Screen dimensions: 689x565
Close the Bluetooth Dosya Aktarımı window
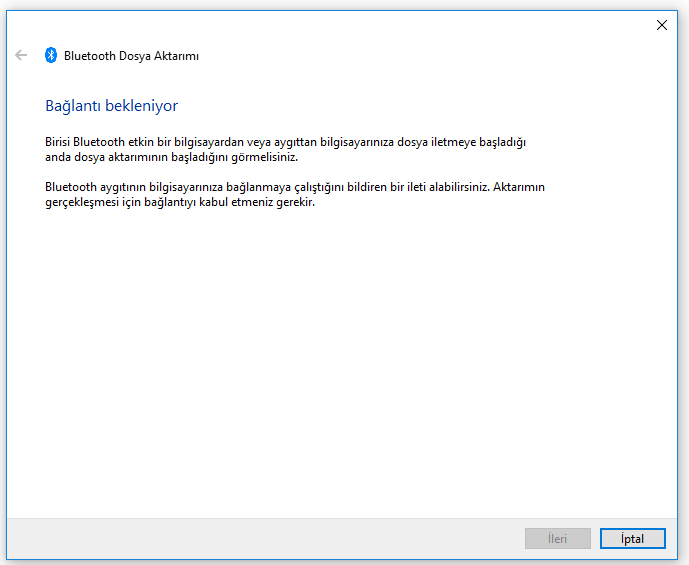click(661, 25)
